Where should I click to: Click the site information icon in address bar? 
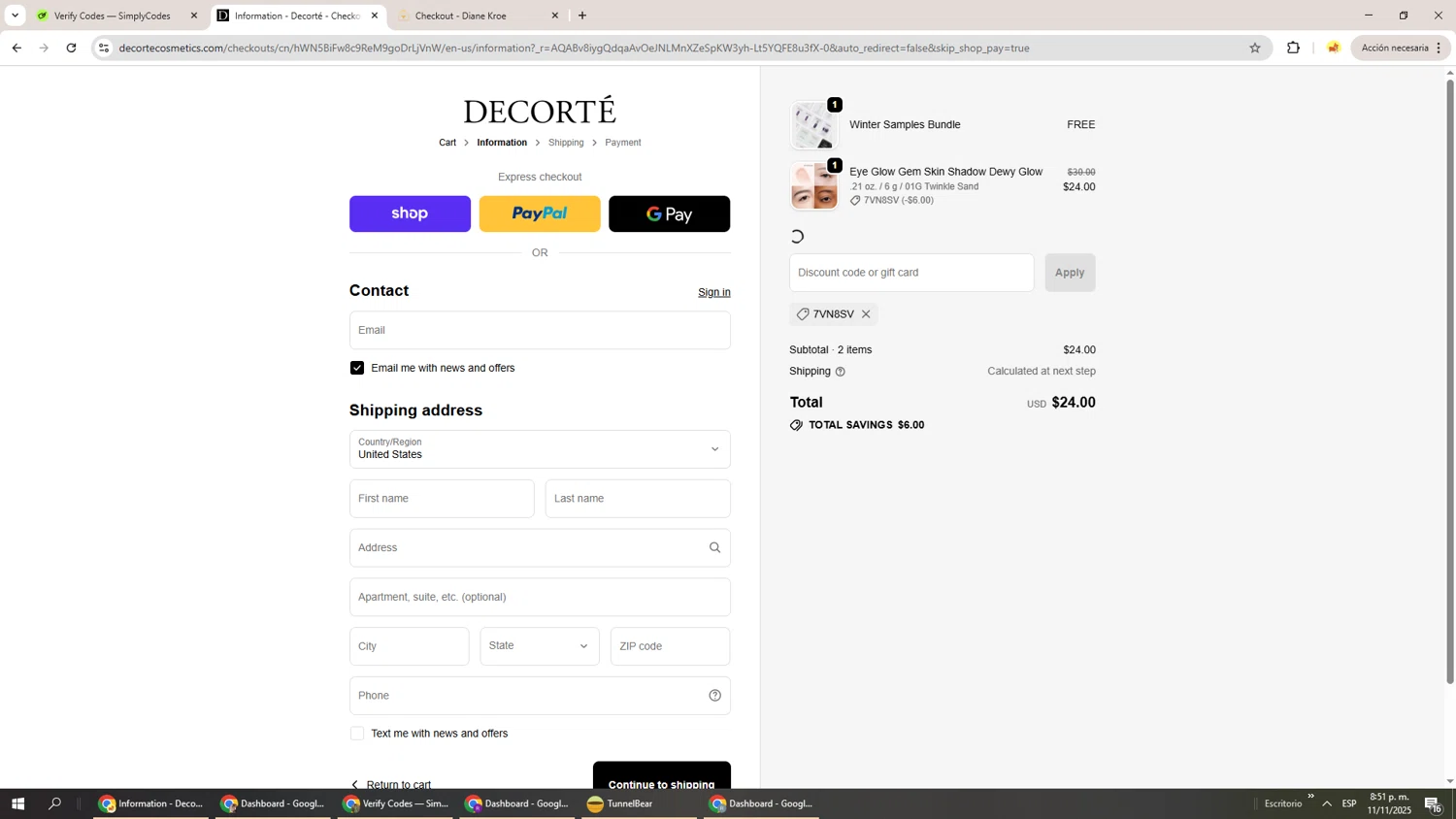coord(104,48)
